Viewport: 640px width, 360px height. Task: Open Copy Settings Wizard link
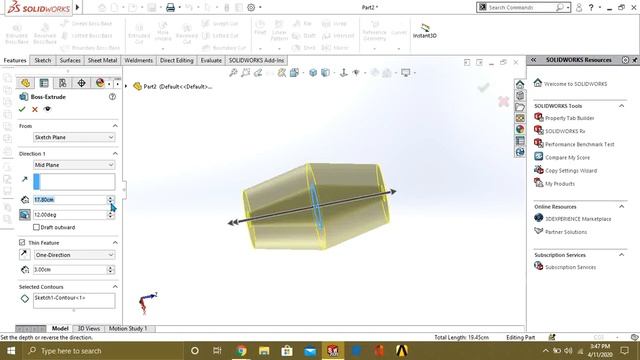(x=571, y=171)
